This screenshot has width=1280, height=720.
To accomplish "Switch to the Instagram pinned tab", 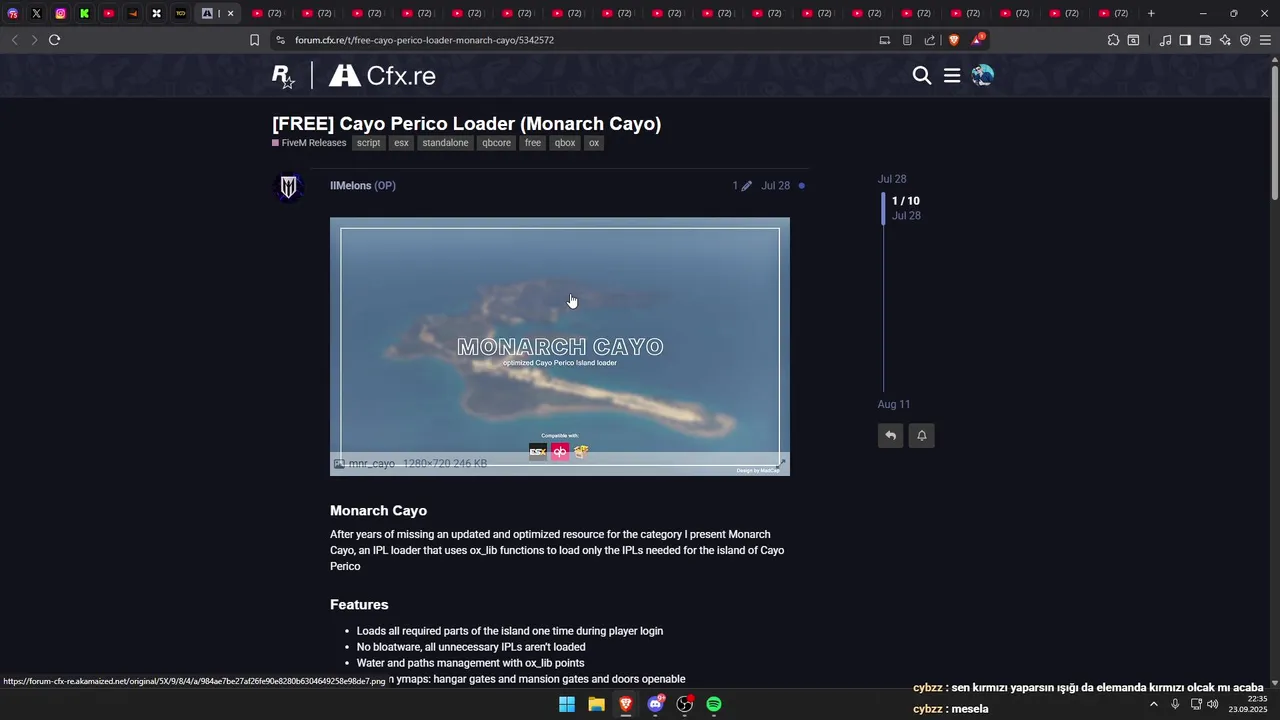I will [x=60, y=13].
